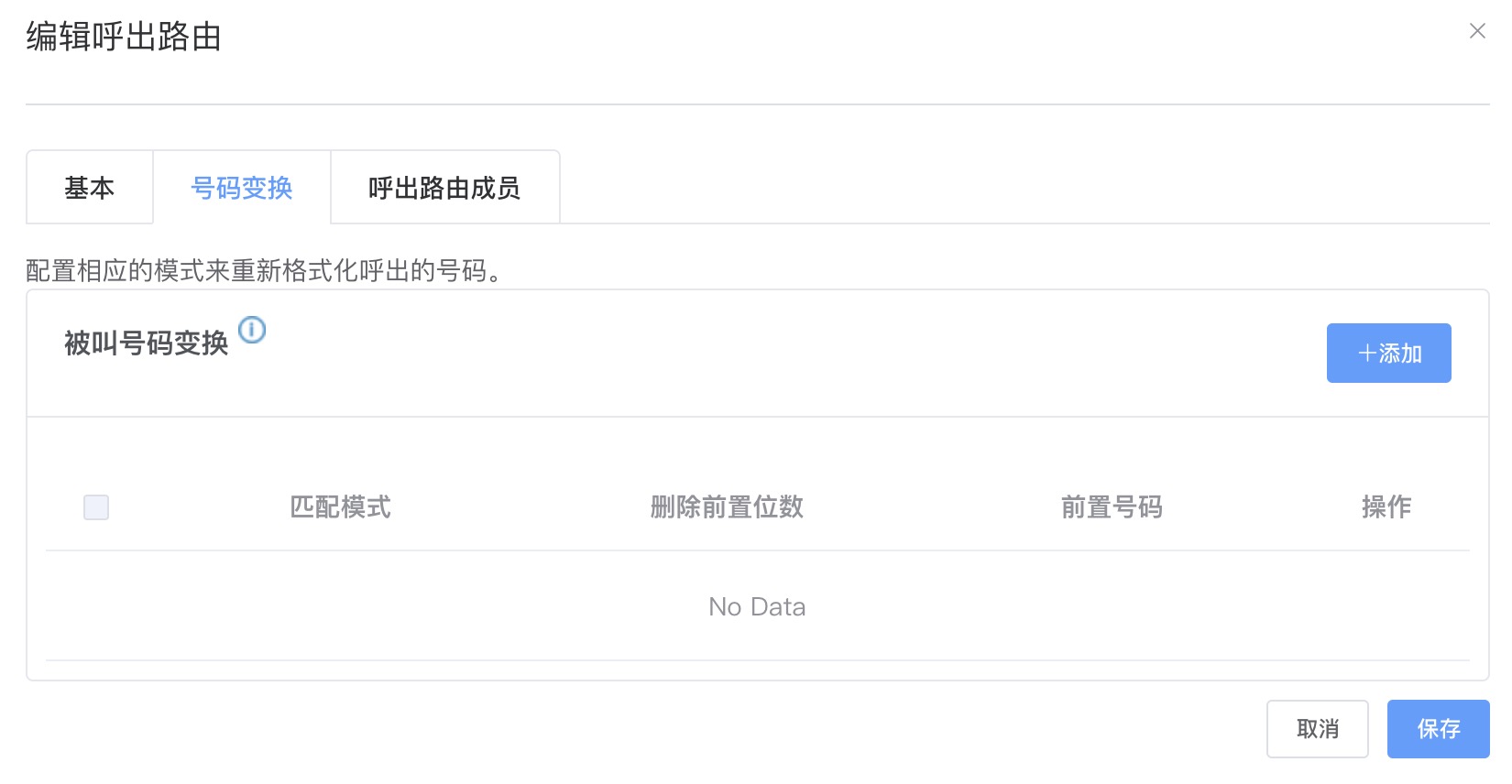The height and width of the screenshot is (784, 1512).
Task: Click the 匹配模式 column header
Action: pos(340,506)
